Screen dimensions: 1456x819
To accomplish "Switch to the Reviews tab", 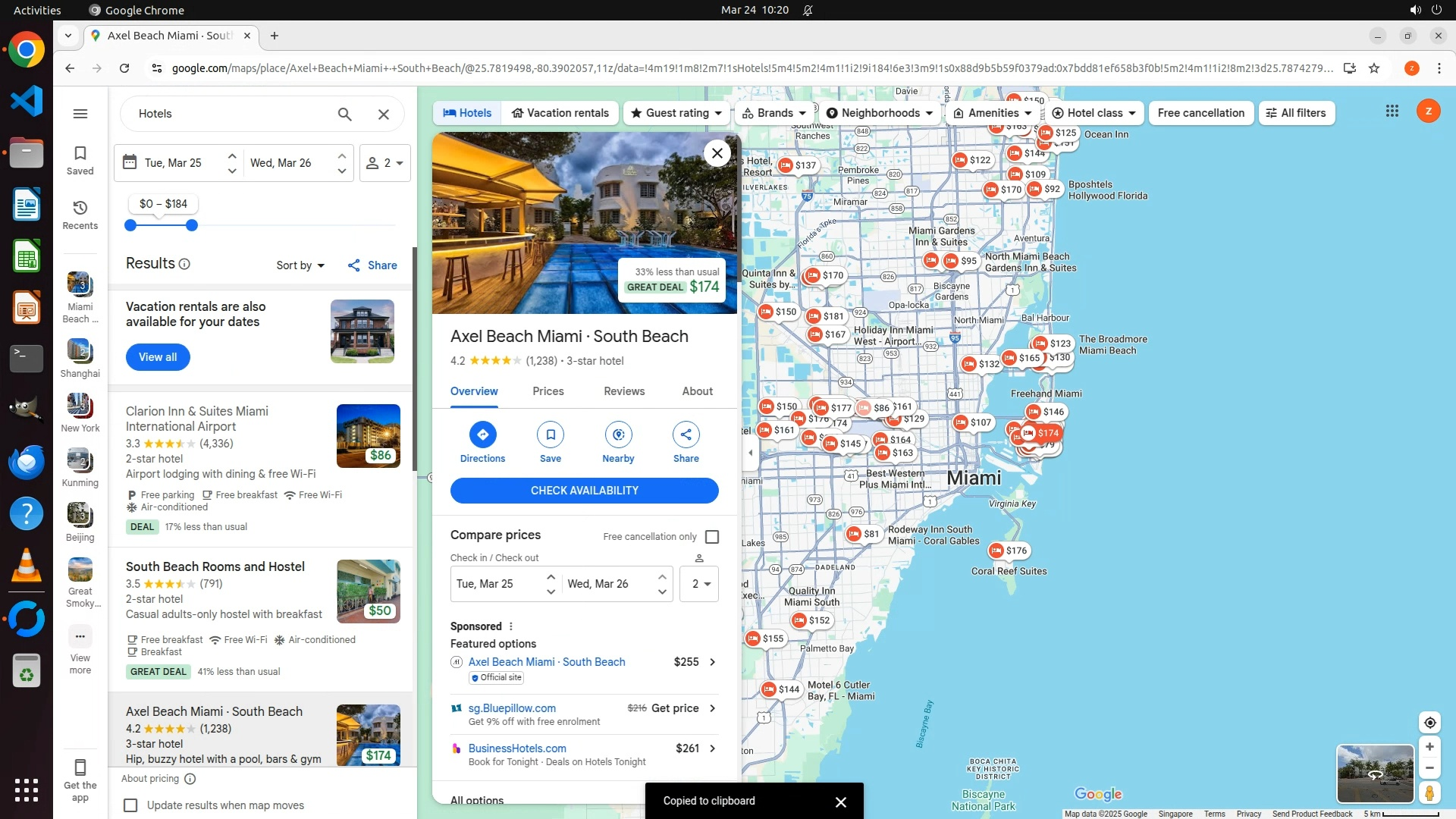I will [623, 391].
